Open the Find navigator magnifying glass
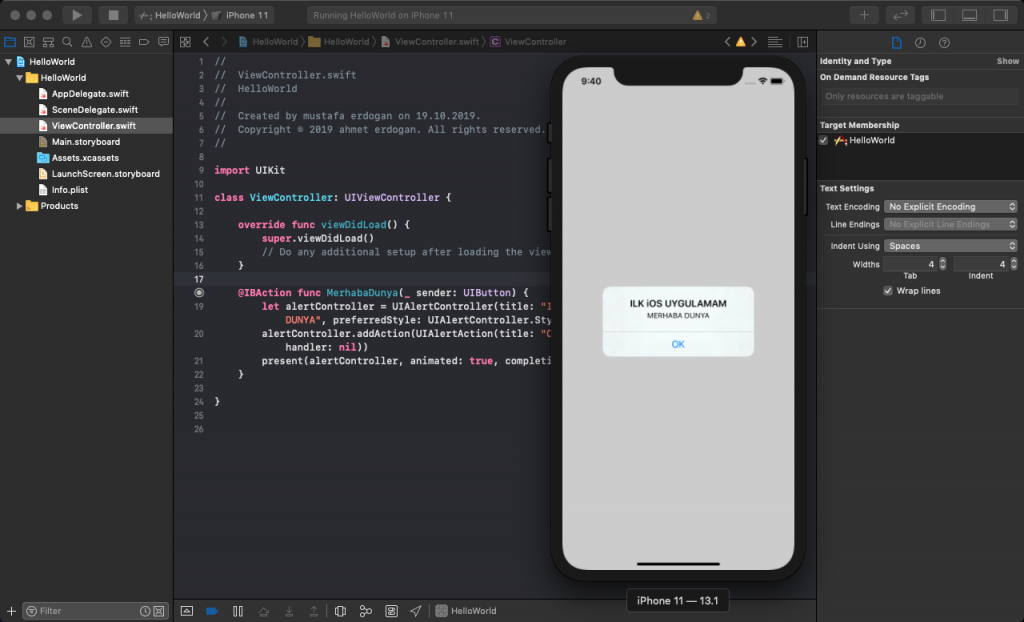This screenshot has width=1024, height=622. coord(66,42)
